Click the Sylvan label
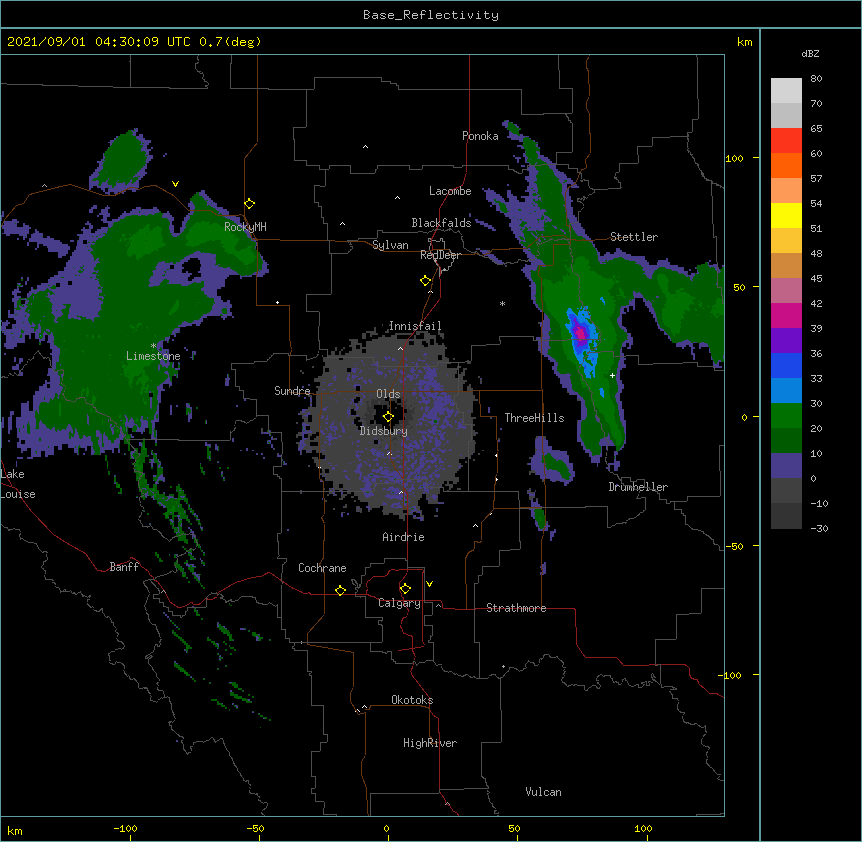Screen dimensions: 862x842 pos(390,245)
